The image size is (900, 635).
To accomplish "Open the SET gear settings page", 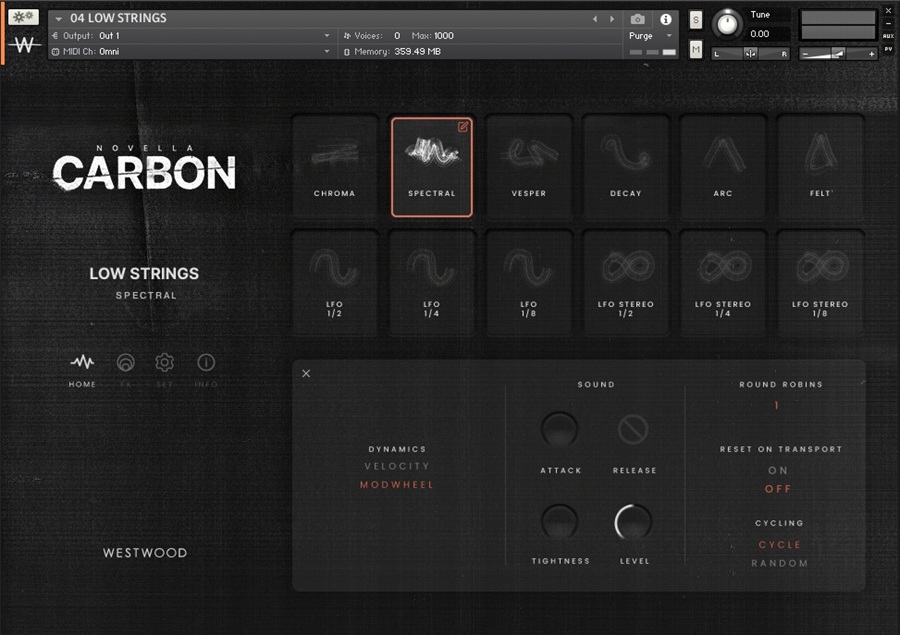I will pyautogui.click(x=164, y=368).
